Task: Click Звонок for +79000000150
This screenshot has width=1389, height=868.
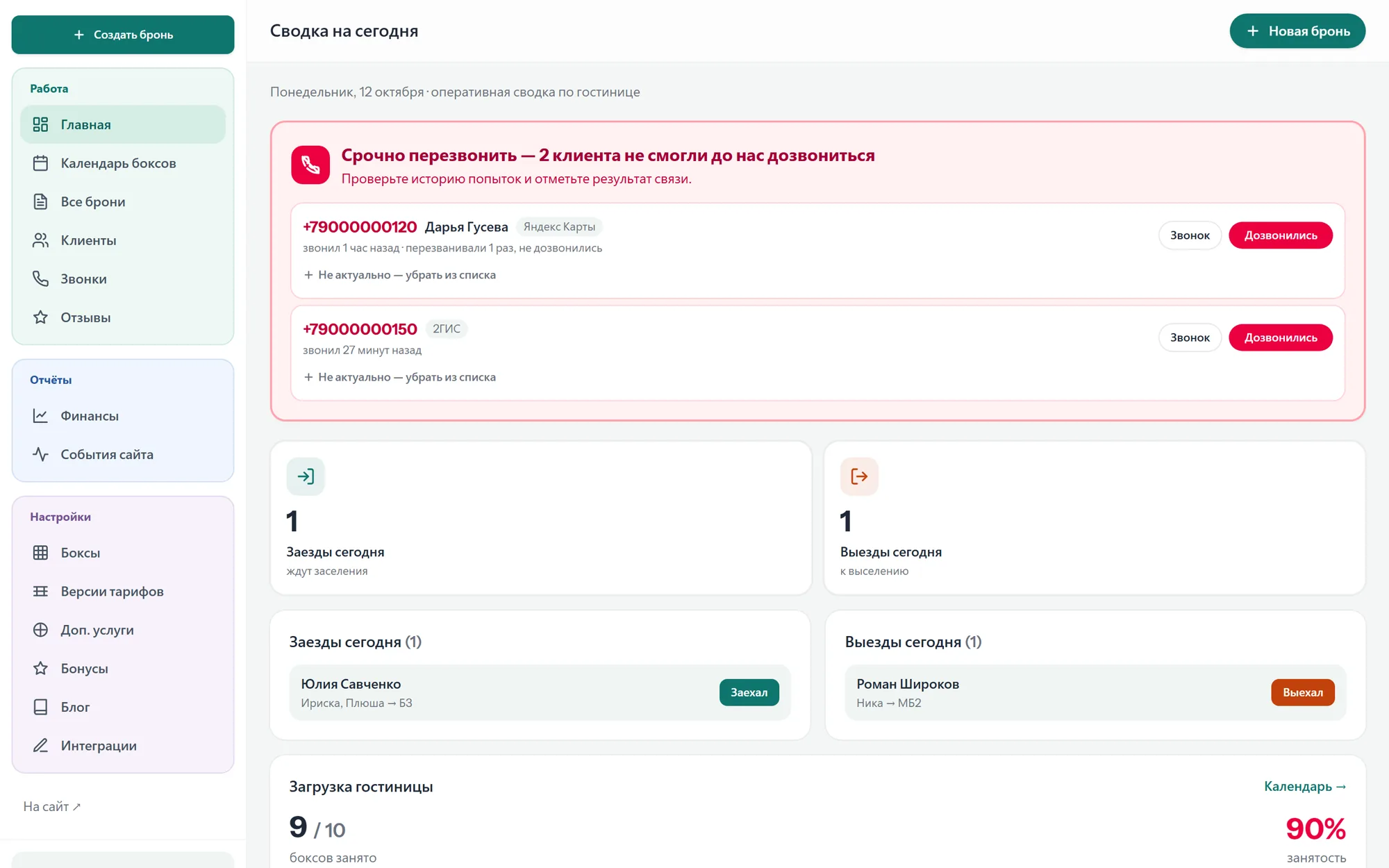Action: [1190, 337]
